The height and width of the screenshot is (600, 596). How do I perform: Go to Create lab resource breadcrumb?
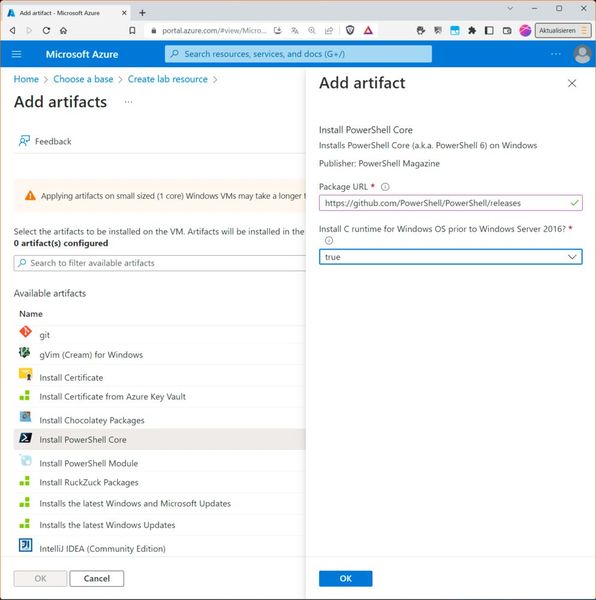tap(168, 79)
